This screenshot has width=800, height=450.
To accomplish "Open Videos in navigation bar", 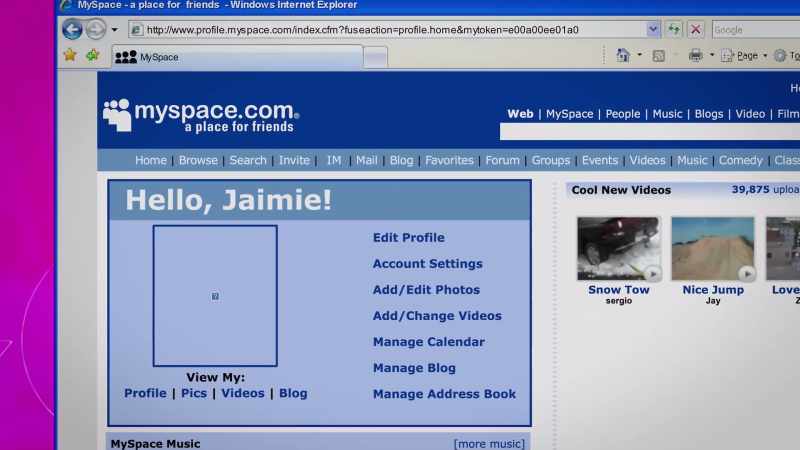I will [647, 160].
